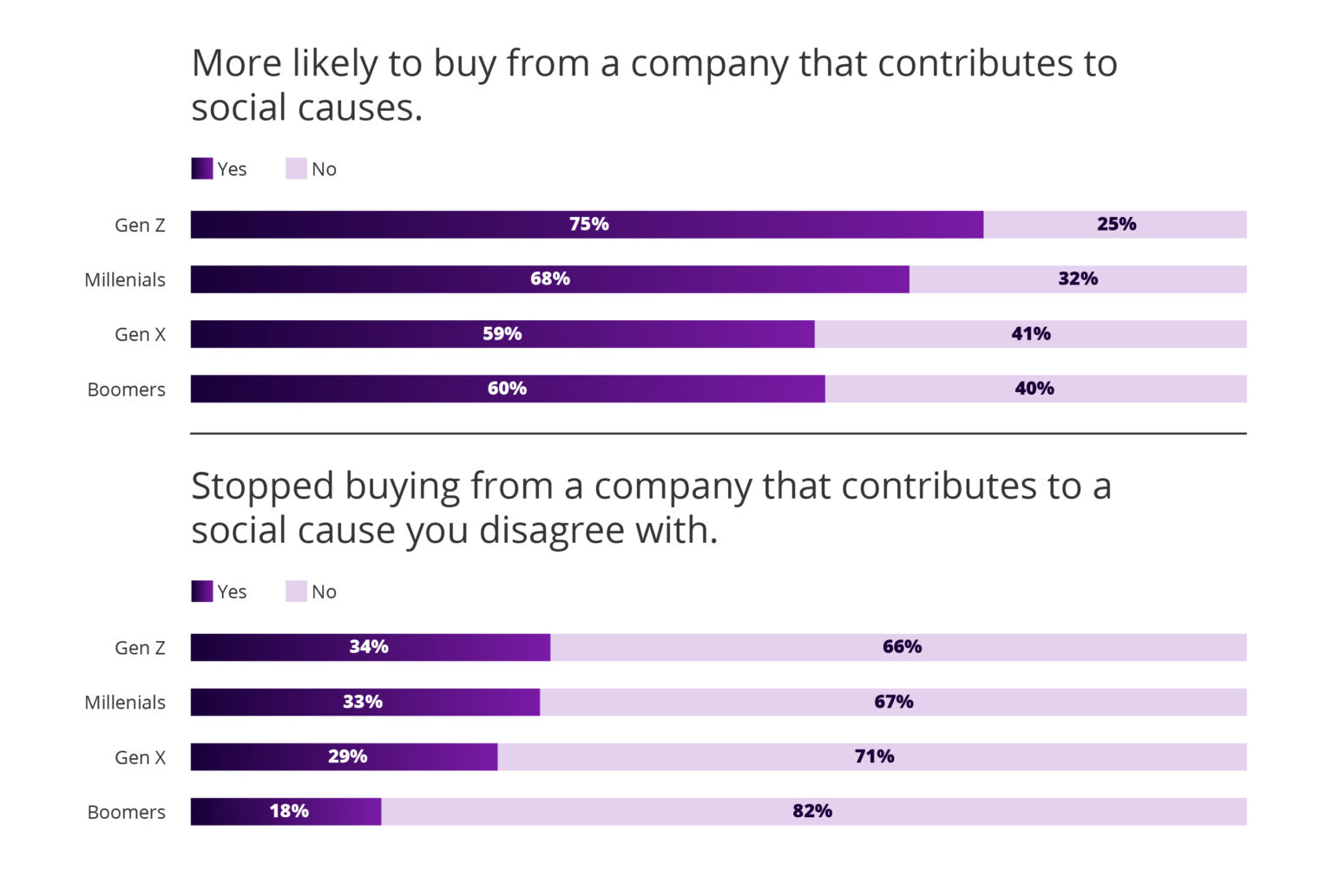Click the No legend swatch in top chart
Image resolution: width=1333 pixels, height=896 pixels.
[x=296, y=168]
